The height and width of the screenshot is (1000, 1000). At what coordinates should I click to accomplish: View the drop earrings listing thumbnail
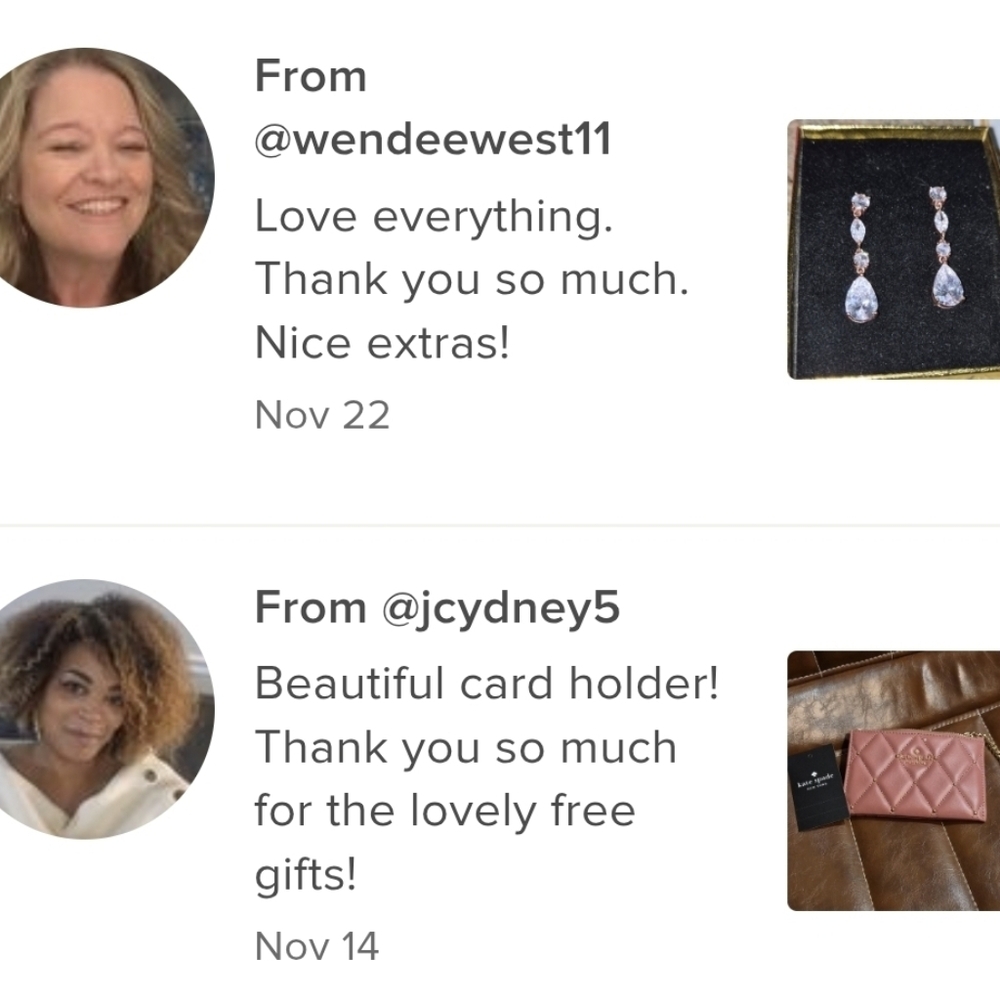tap(893, 250)
